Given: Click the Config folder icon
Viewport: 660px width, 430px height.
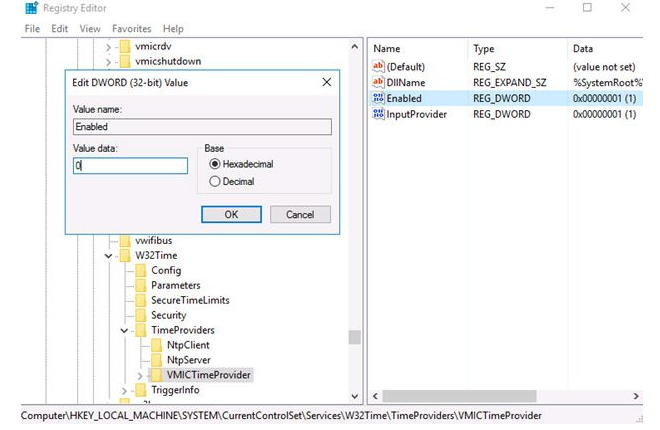Looking at the screenshot, I should pyautogui.click(x=141, y=270).
